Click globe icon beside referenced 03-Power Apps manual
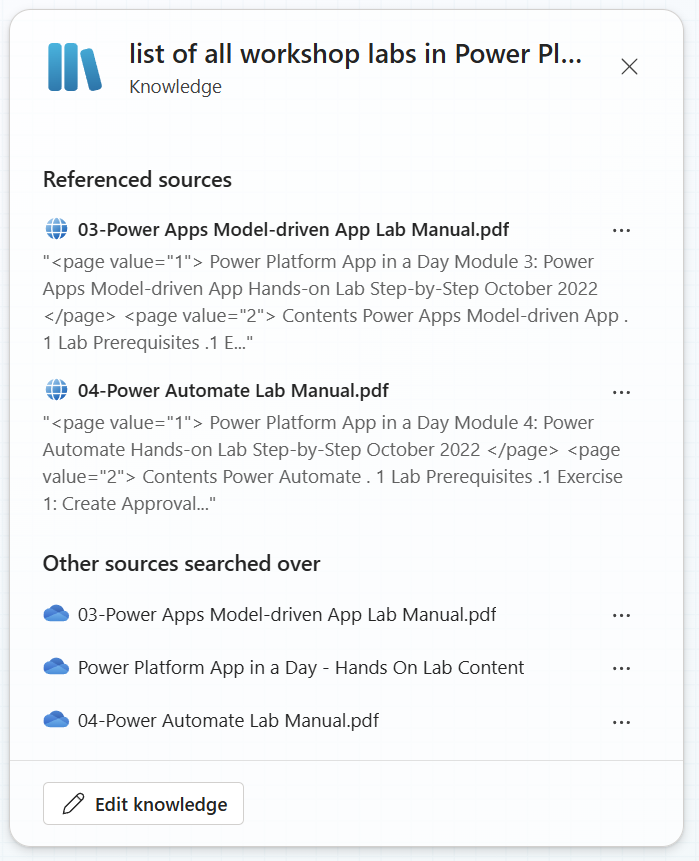The height and width of the screenshot is (861, 699). (56, 229)
